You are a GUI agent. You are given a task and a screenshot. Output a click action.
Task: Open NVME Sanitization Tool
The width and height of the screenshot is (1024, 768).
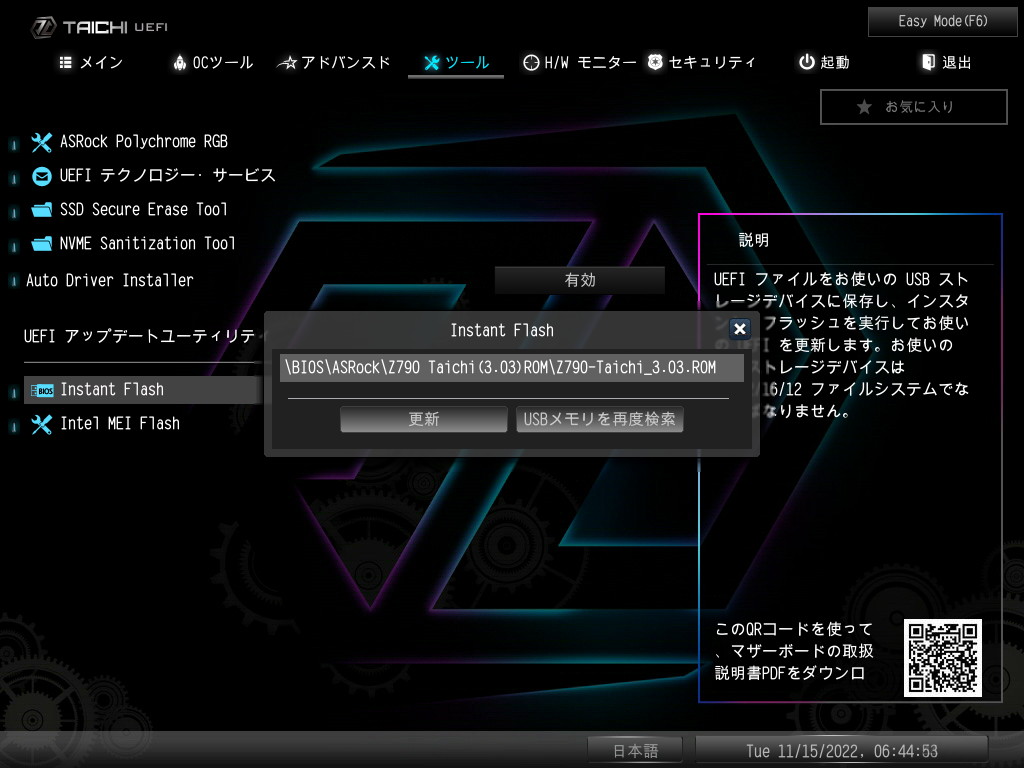tap(148, 244)
